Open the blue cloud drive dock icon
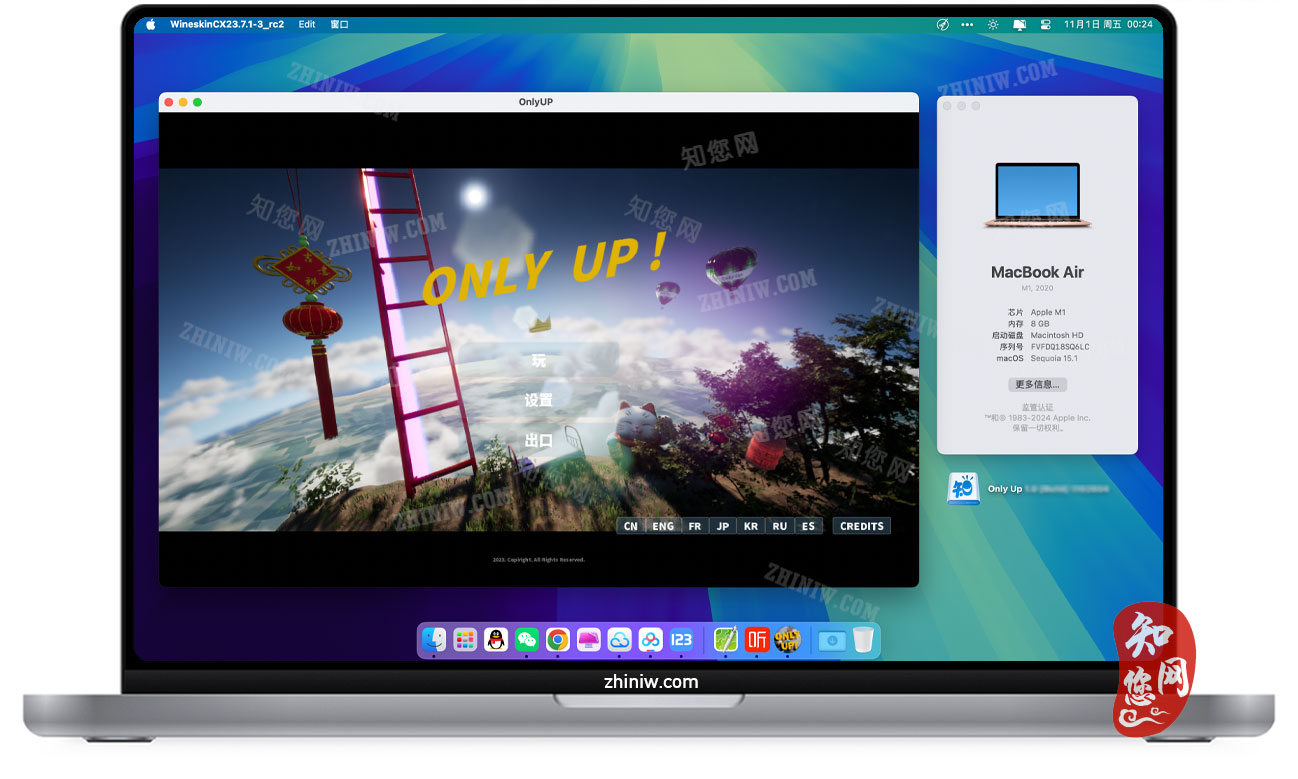 620,639
